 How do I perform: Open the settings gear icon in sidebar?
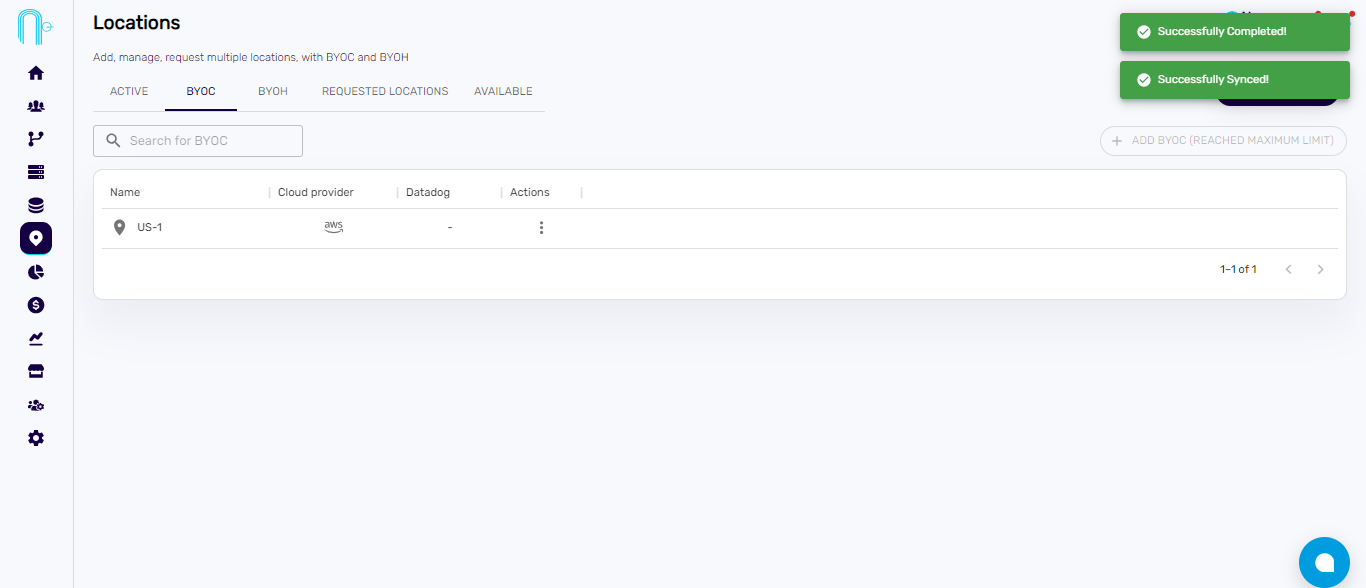pos(36,438)
